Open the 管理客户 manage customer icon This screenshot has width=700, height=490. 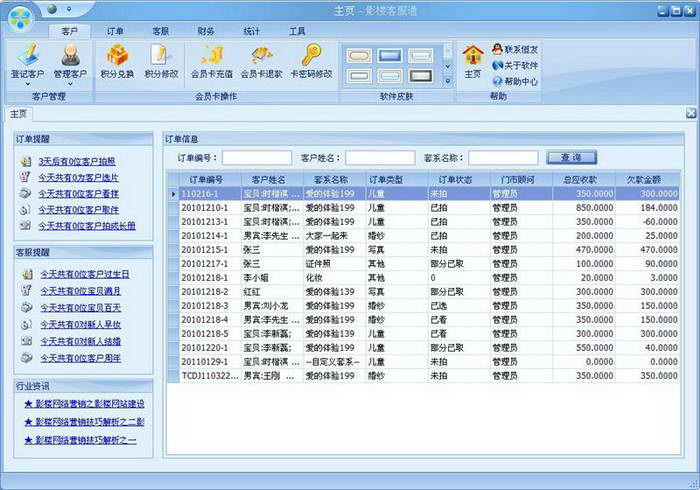[x=70, y=55]
